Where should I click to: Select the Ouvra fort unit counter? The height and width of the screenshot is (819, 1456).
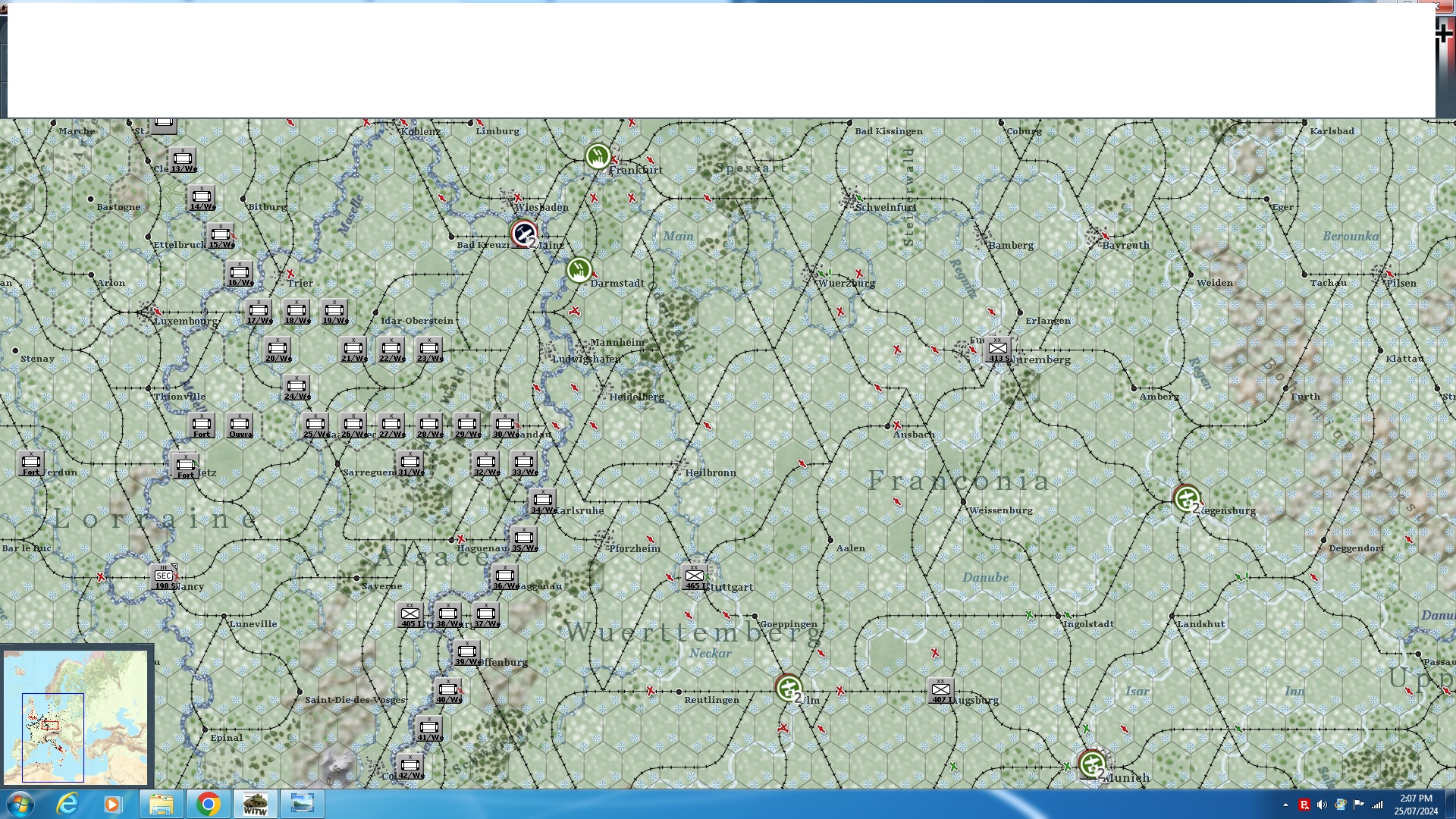click(240, 425)
